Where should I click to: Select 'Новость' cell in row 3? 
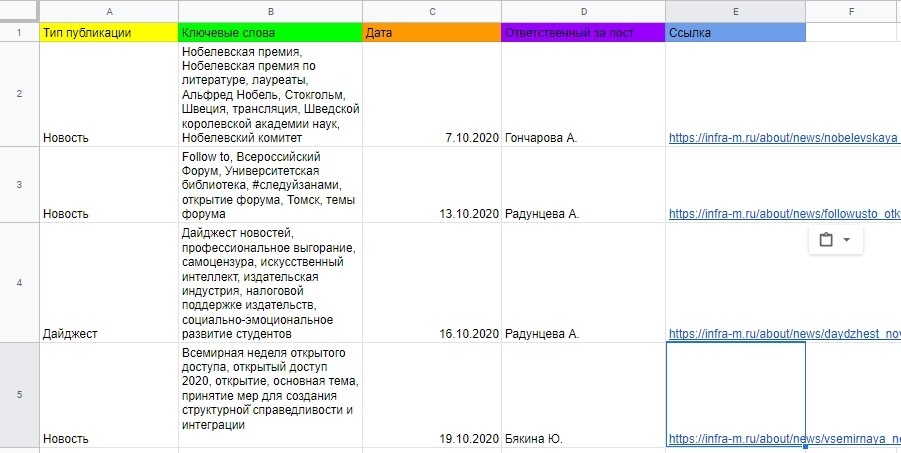coord(109,185)
